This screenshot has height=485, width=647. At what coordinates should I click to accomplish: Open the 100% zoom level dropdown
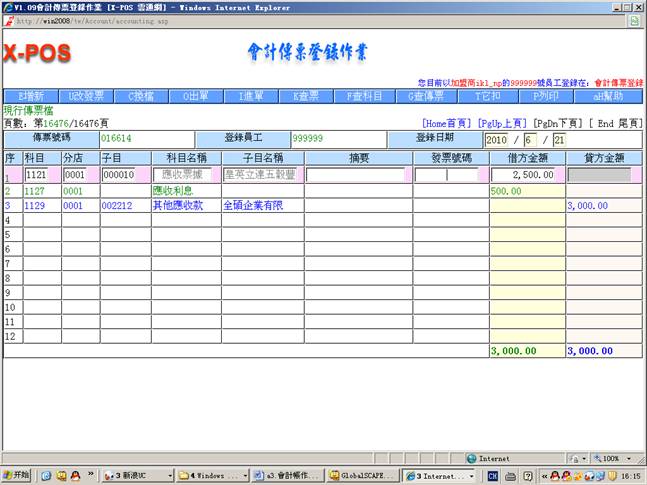612,458
